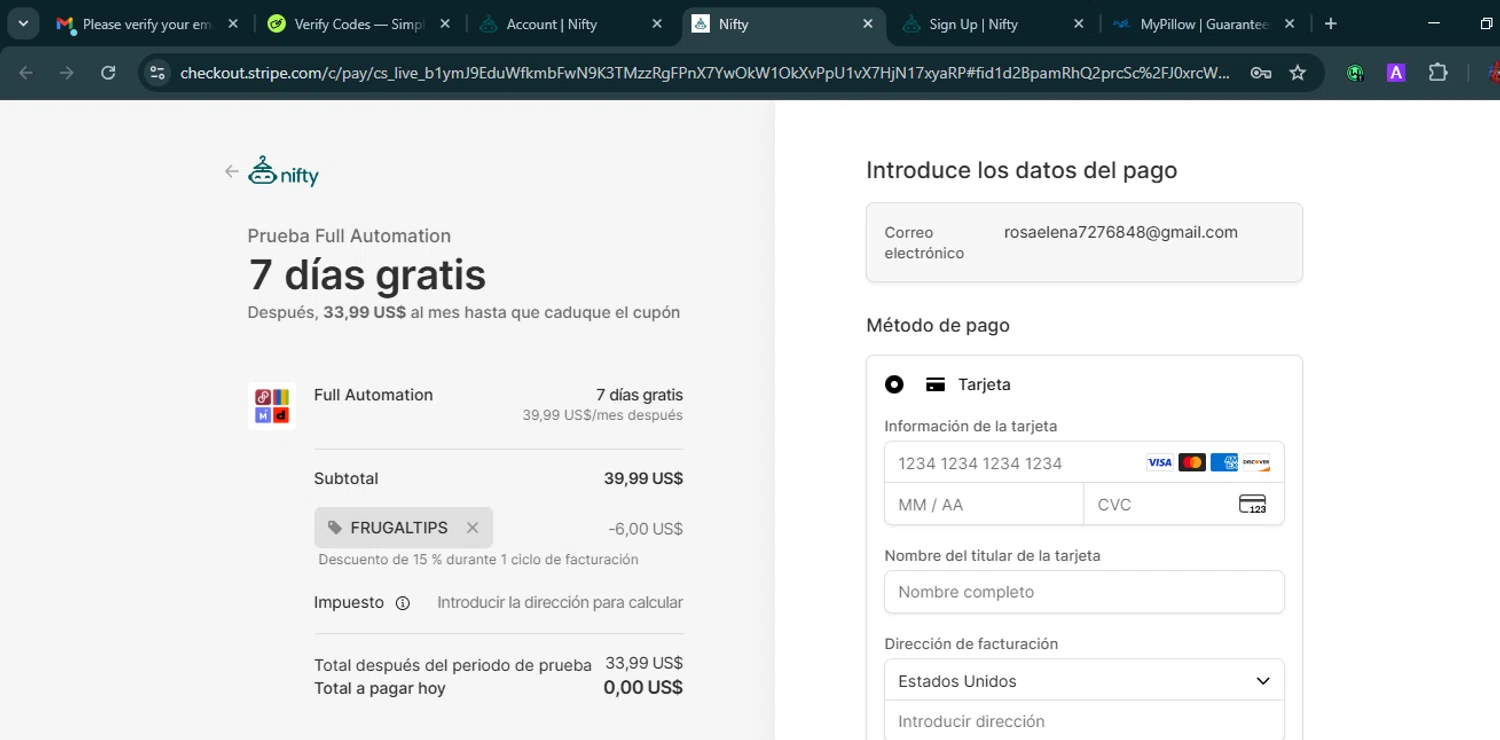Click the American Express brand icon
The image size is (1500, 740).
tap(1224, 463)
